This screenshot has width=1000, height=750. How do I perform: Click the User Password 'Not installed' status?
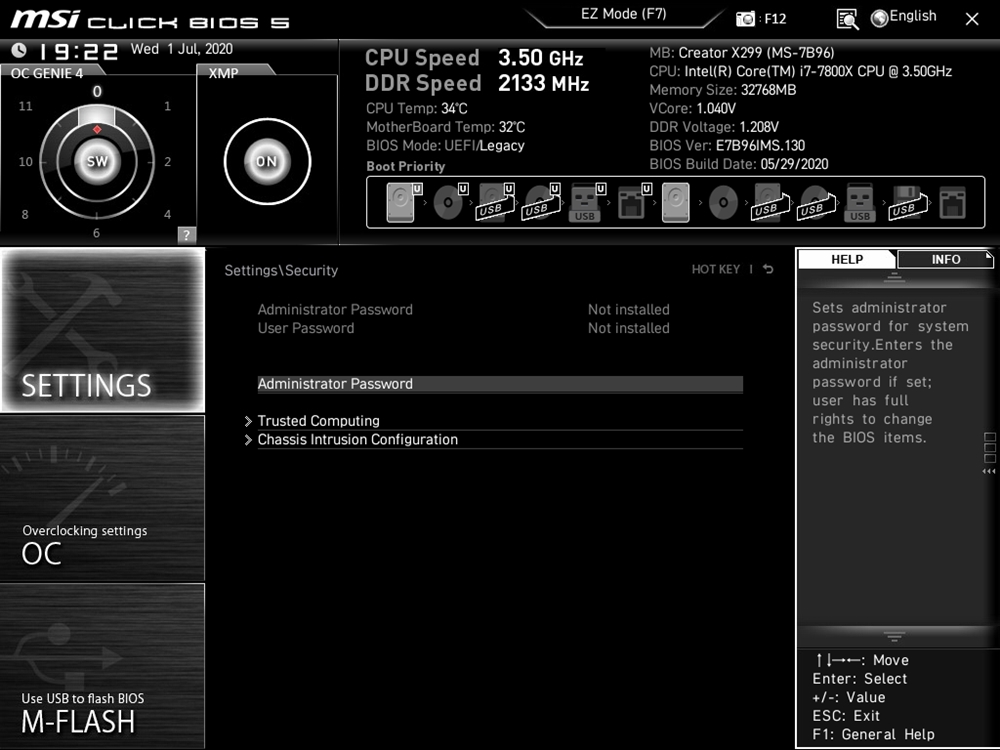pos(628,328)
